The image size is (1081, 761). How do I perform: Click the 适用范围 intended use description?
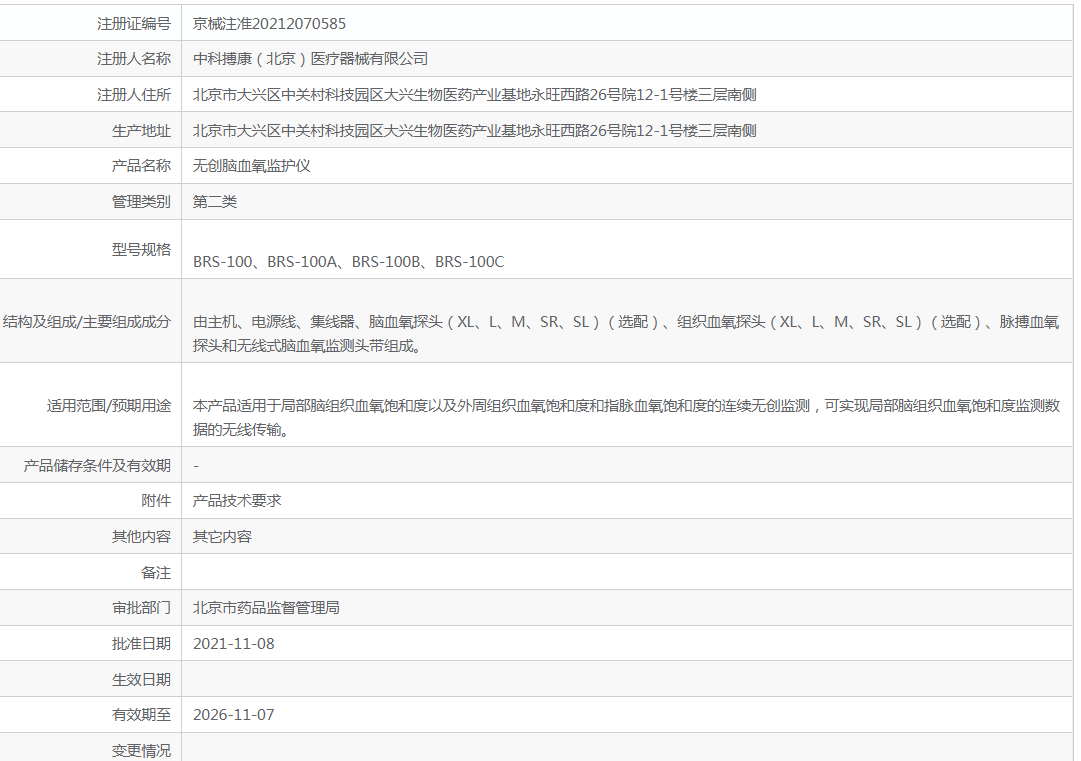(626, 418)
